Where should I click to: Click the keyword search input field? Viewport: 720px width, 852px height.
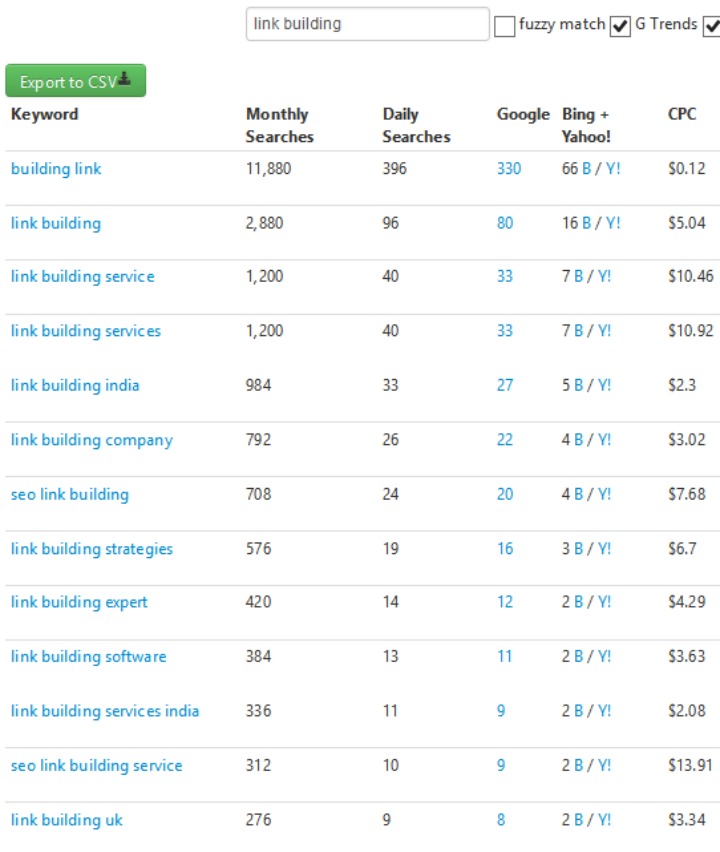[x=367, y=24]
